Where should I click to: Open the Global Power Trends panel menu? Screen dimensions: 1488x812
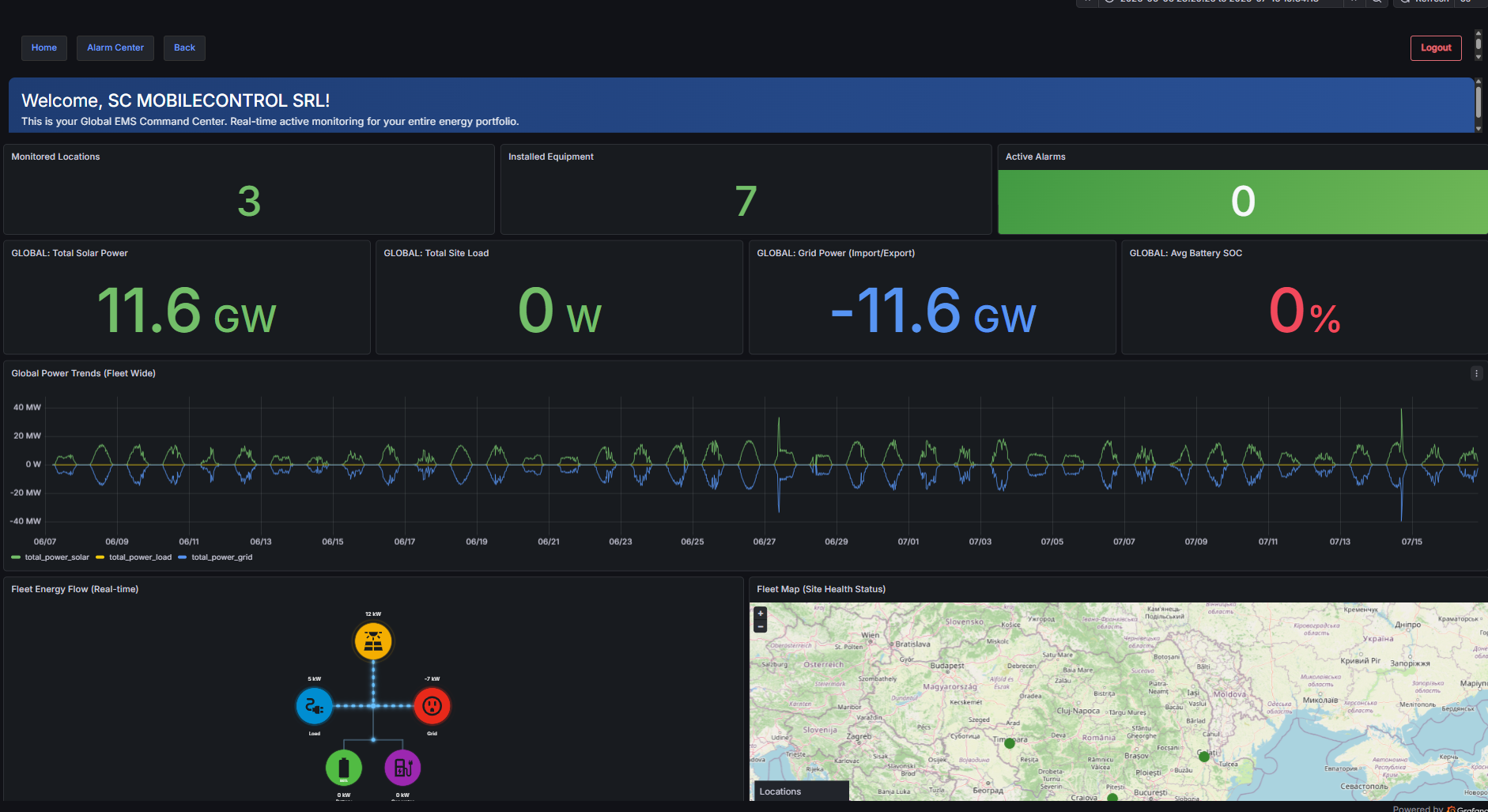tap(1476, 373)
